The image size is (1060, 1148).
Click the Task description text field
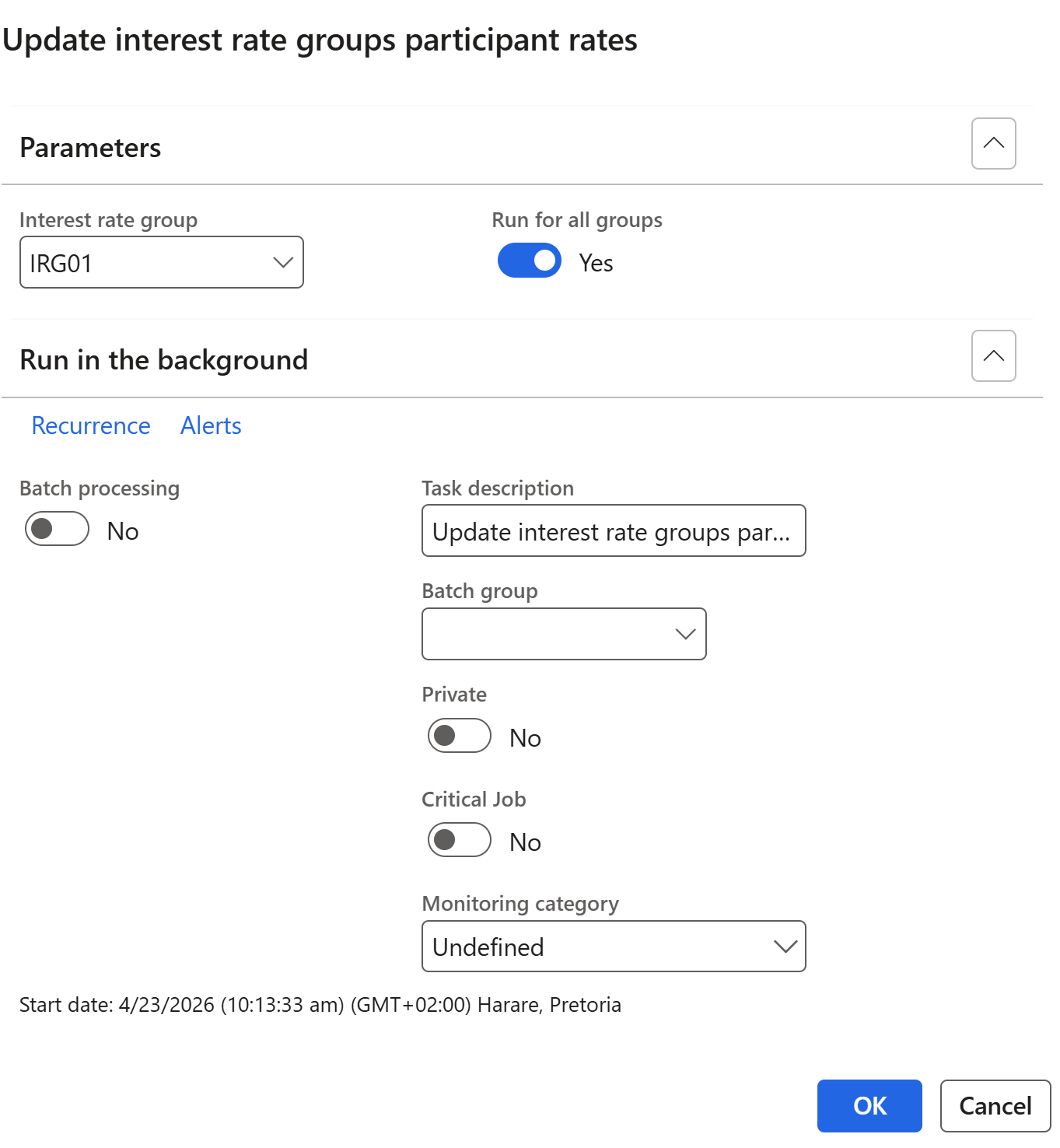pos(613,531)
